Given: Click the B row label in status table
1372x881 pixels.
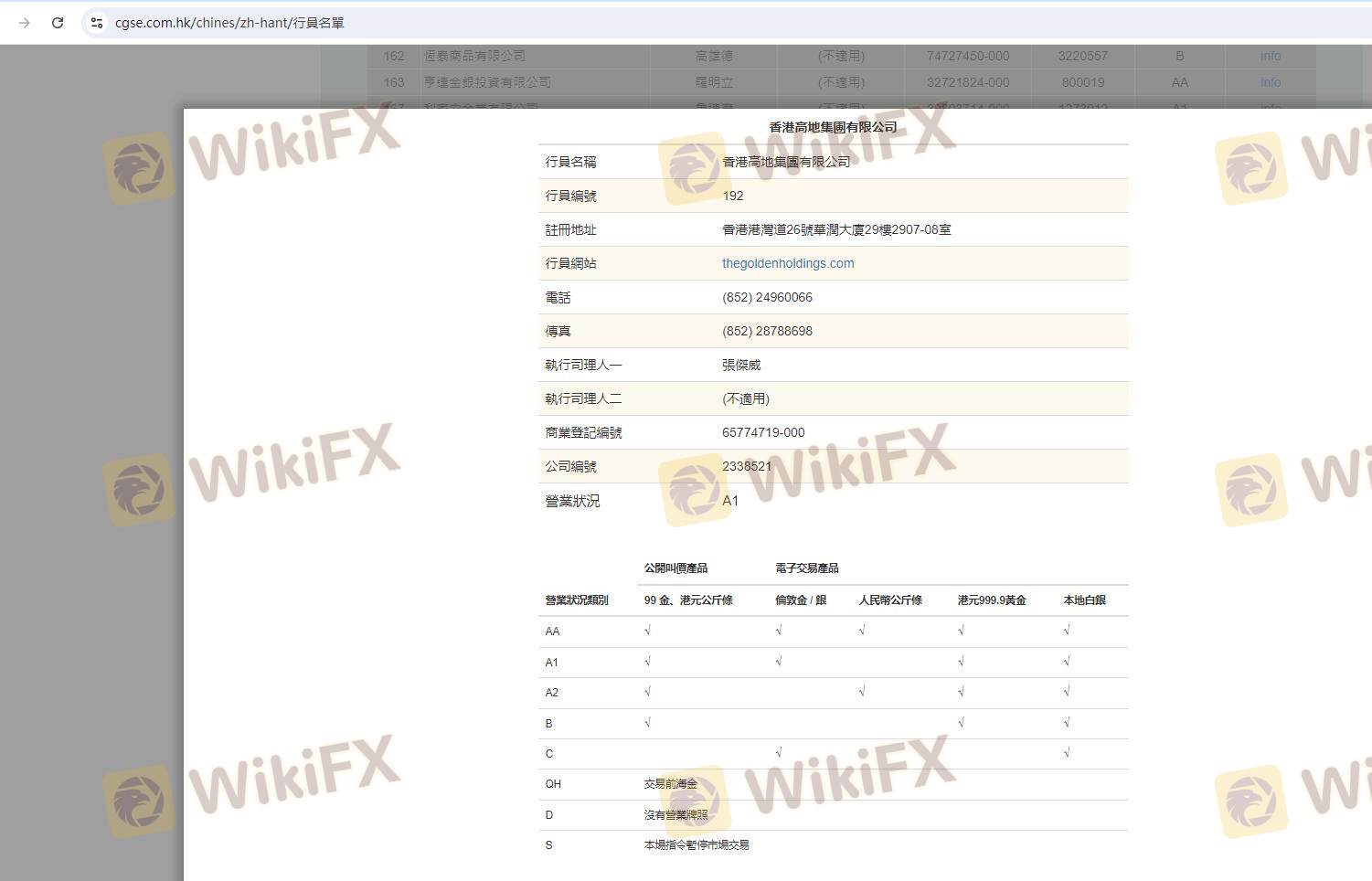Looking at the screenshot, I should 548,724.
